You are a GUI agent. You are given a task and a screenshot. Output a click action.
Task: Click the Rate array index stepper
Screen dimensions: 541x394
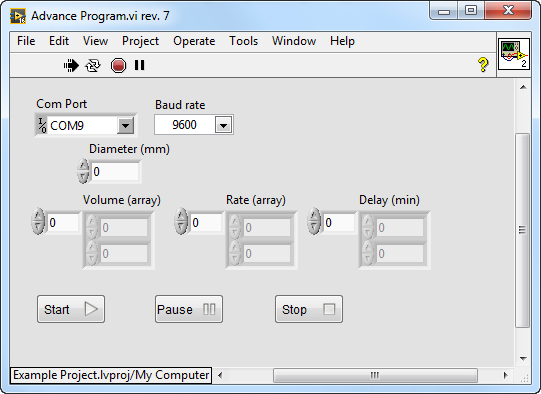(181, 221)
